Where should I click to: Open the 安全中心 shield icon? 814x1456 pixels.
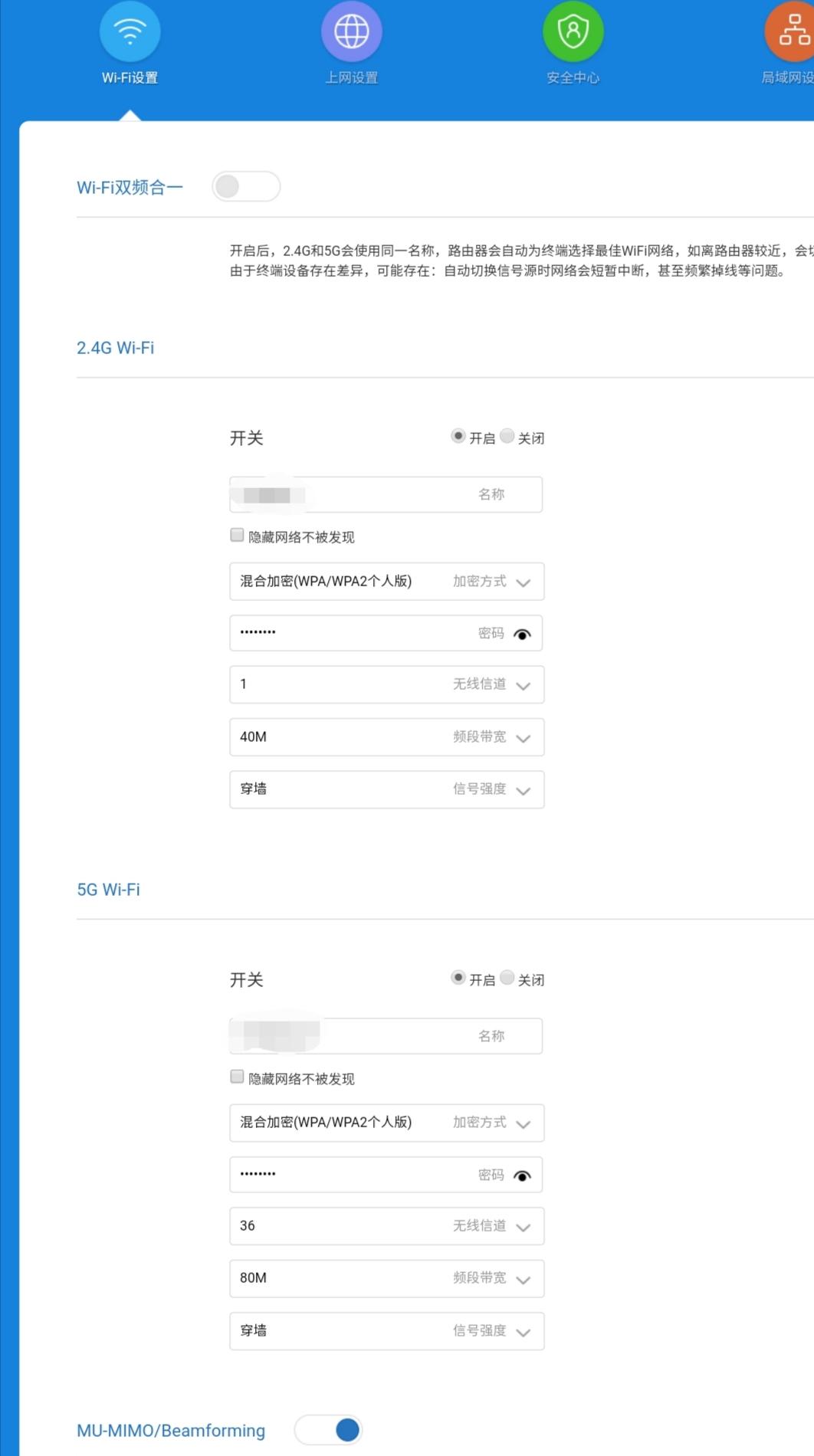(573, 31)
